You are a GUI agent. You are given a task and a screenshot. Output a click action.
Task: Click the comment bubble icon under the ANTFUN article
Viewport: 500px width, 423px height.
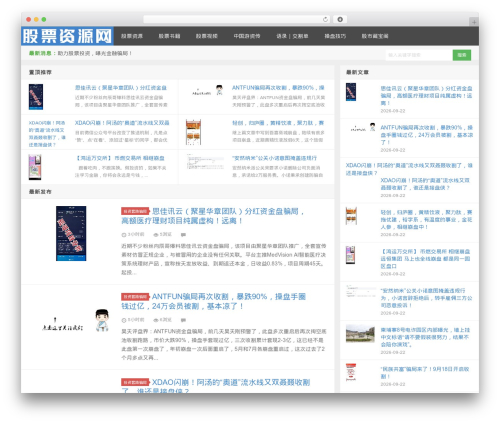pos(183,320)
